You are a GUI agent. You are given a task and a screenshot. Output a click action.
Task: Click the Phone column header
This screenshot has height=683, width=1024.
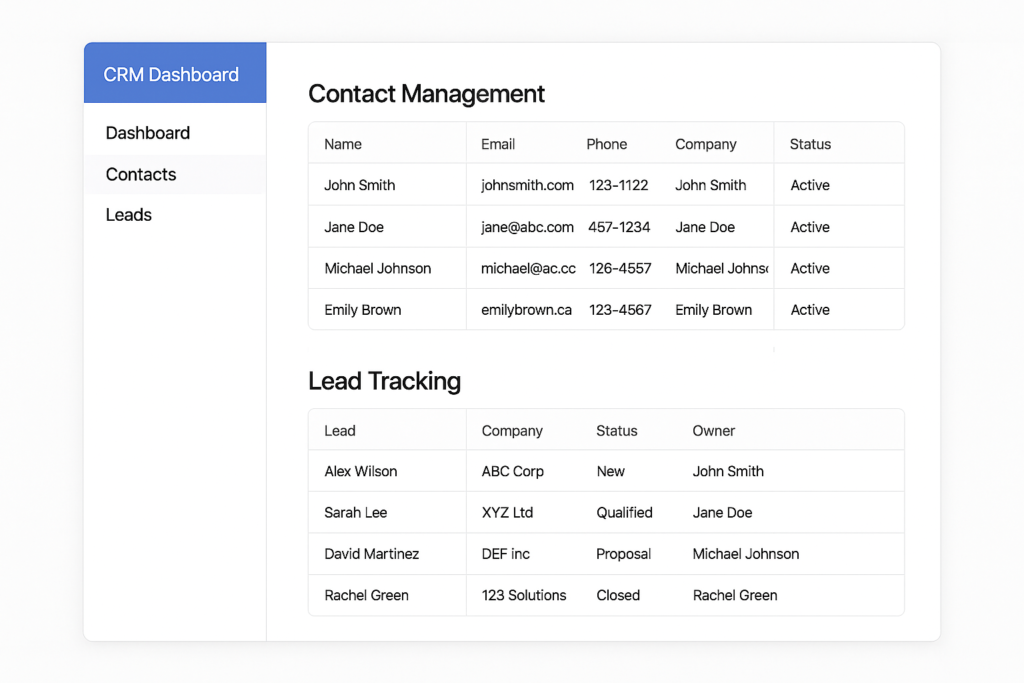pyautogui.click(x=607, y=144)
